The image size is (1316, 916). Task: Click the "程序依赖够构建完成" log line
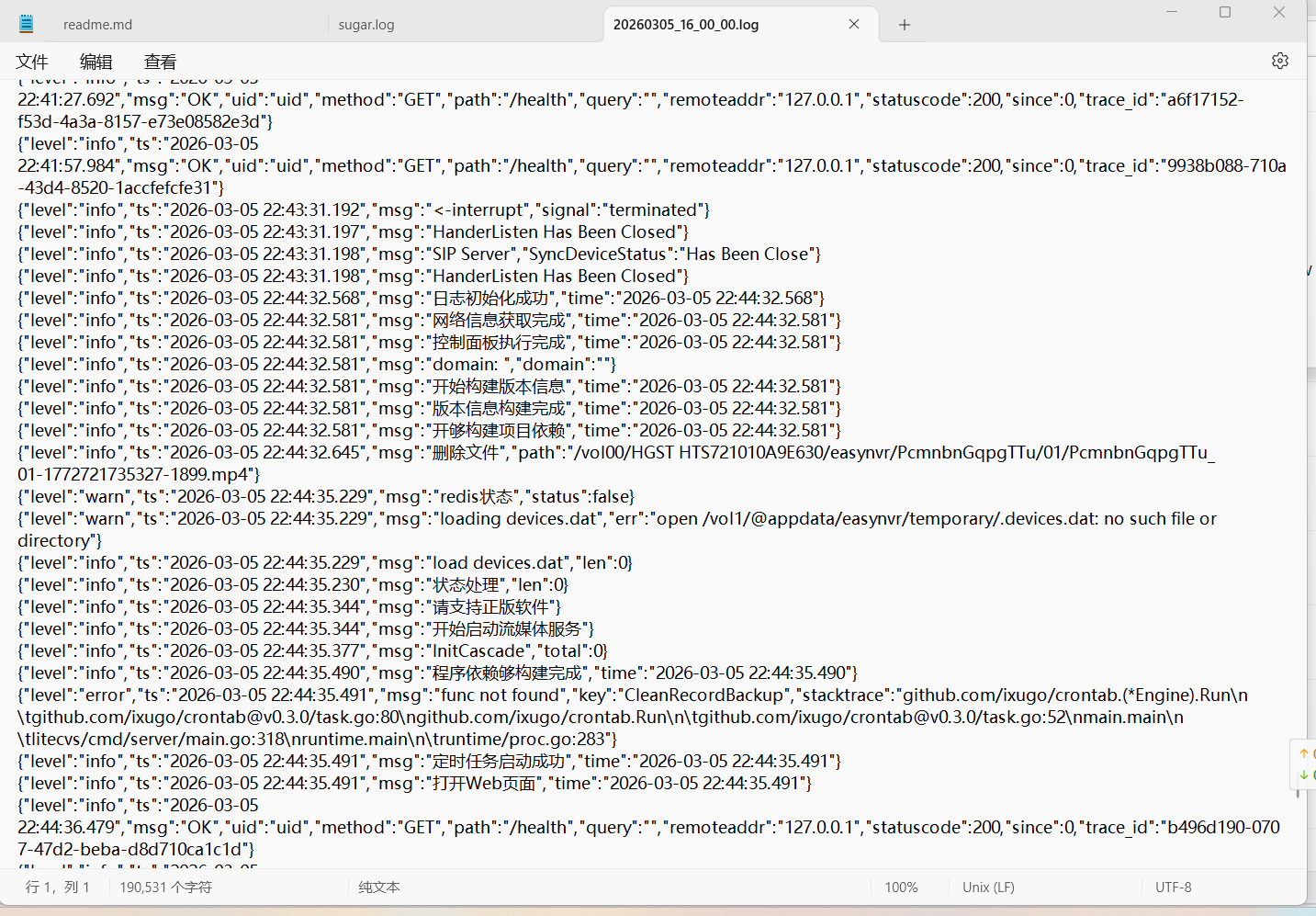tap(438, 673)
